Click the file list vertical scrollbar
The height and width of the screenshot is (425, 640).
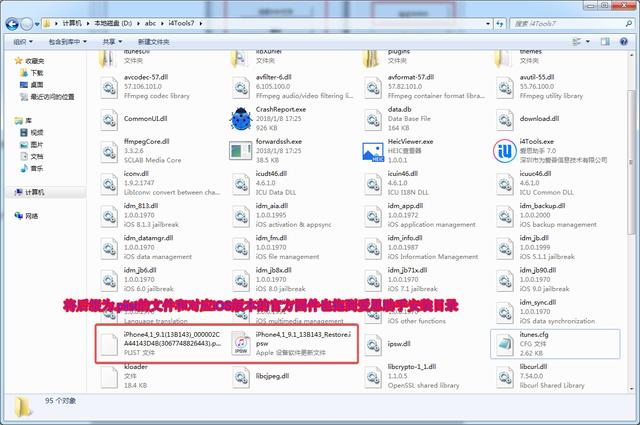pos(632,163)
